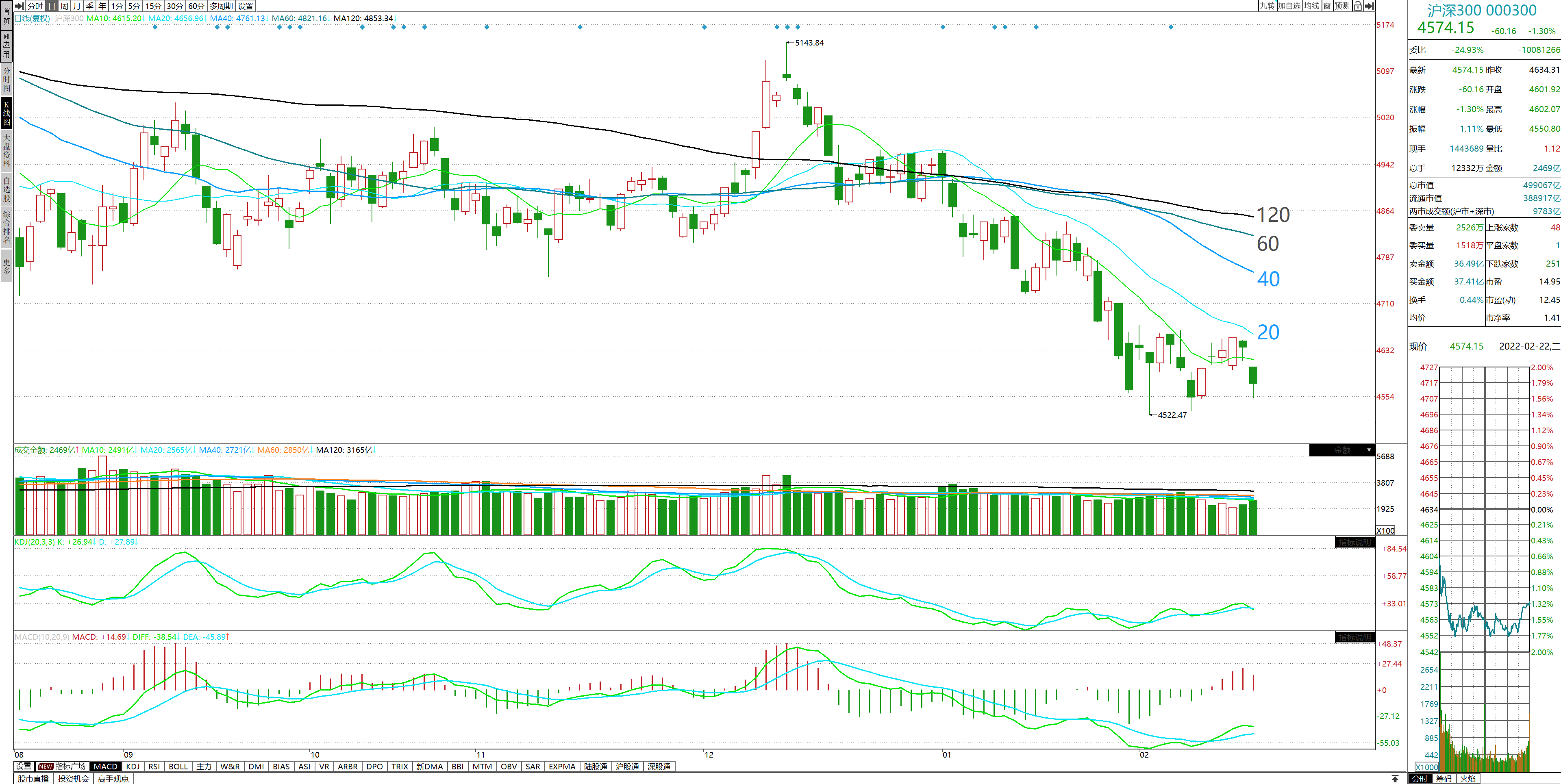Image resolution: width=1561 pixels, height=784 pixels.
Task: Click the unlock padlock icon in top toolbar
Action: click(1358, 6)
